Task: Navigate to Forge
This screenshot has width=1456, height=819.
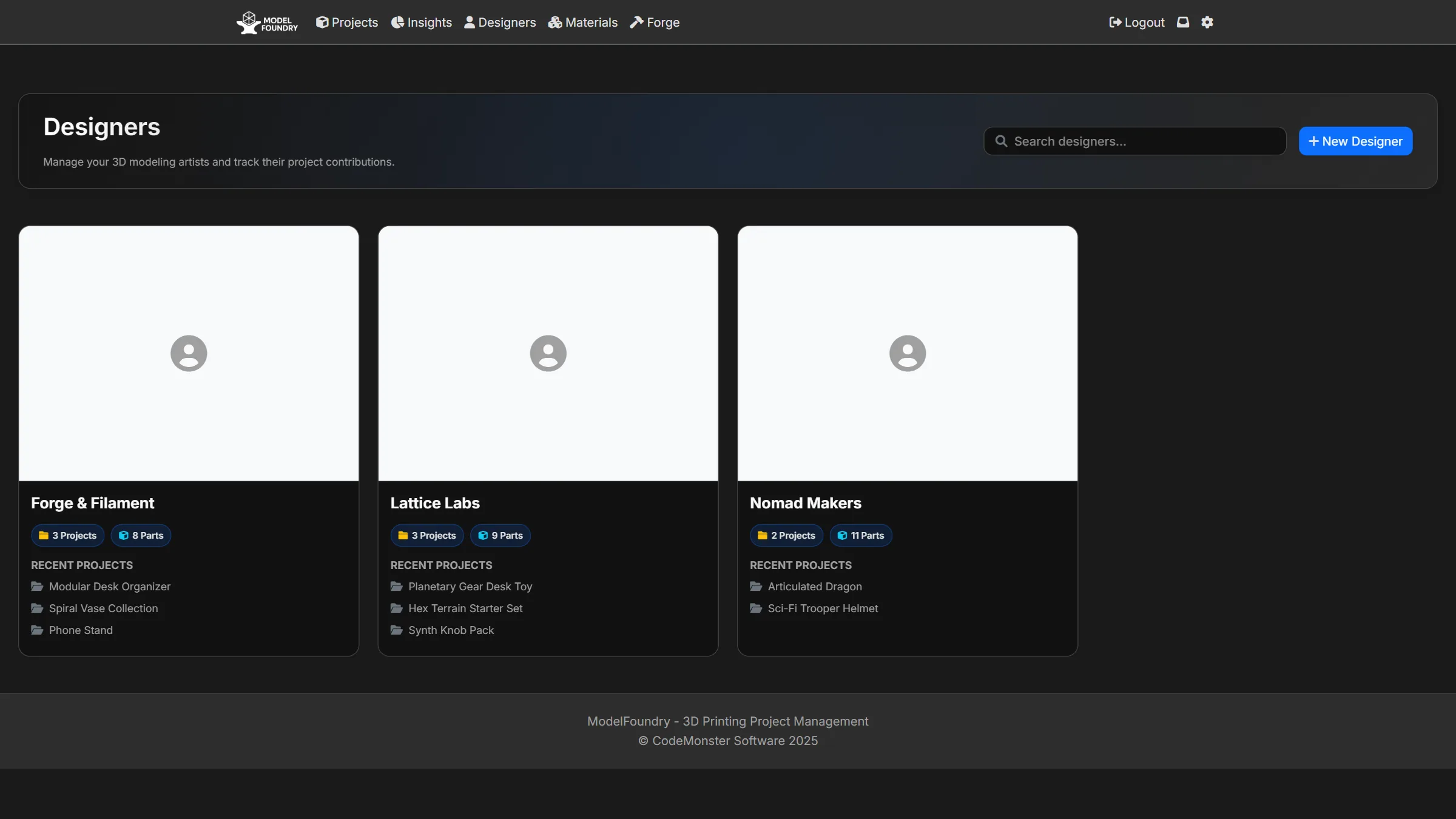Action: pos(655,22)
